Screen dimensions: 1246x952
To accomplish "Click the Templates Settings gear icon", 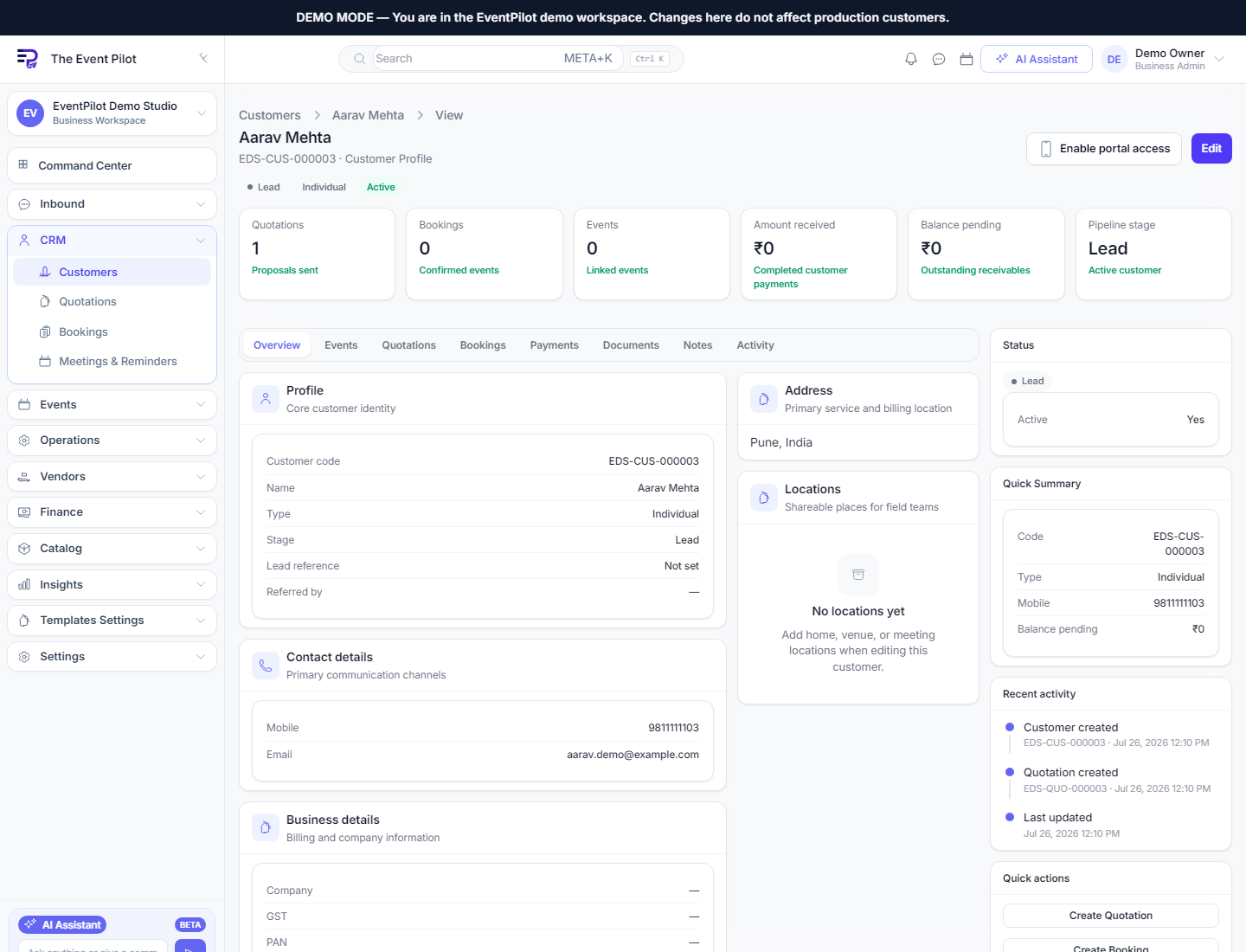I will (24, 621).
